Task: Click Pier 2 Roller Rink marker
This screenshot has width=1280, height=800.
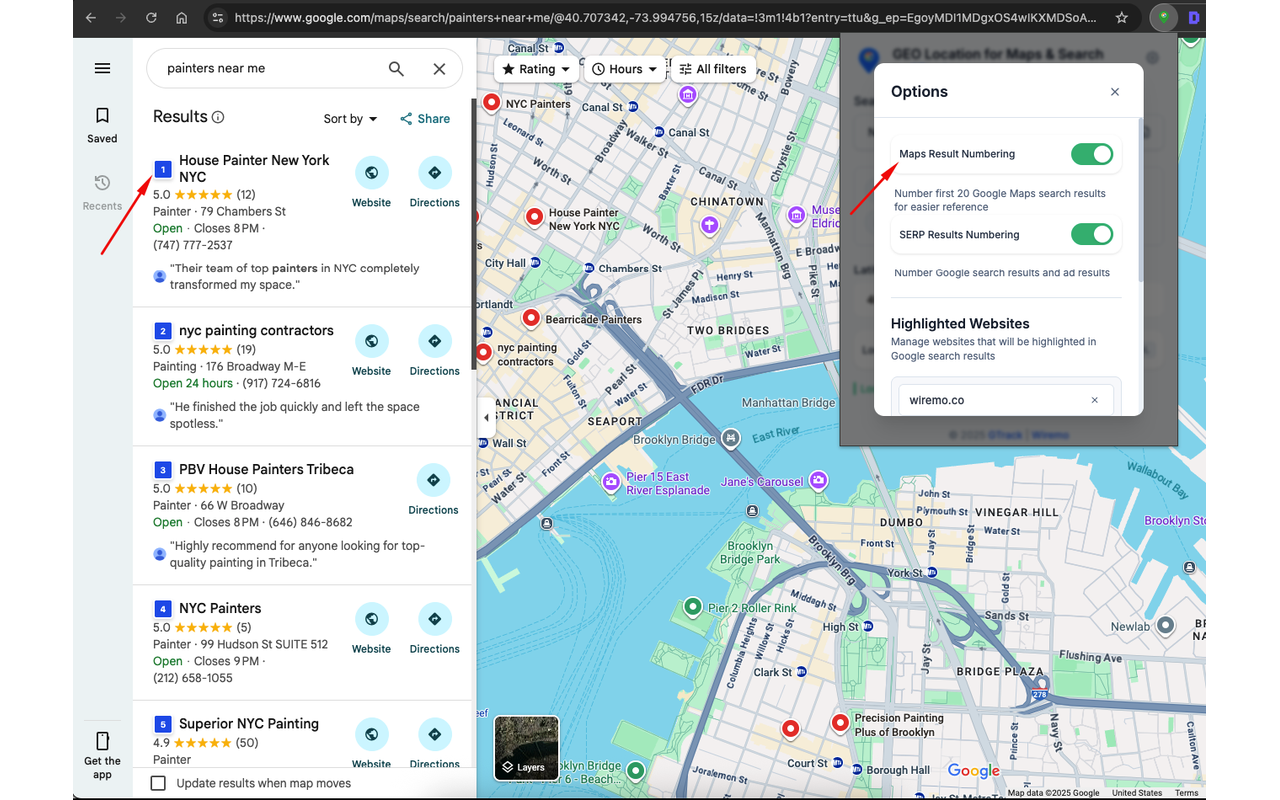Action: (692, 606)
